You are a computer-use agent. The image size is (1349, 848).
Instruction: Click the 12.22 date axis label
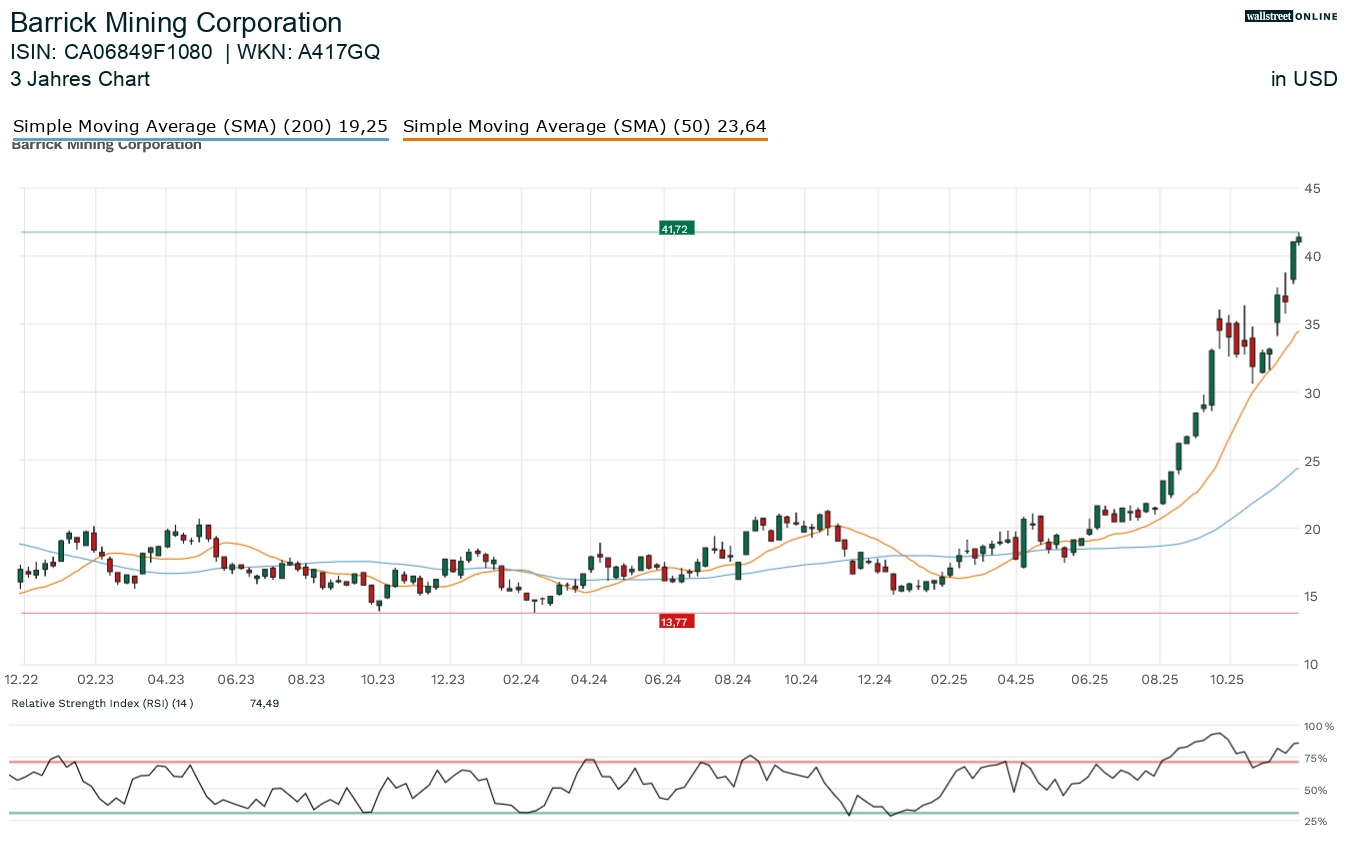pos(20,679)
